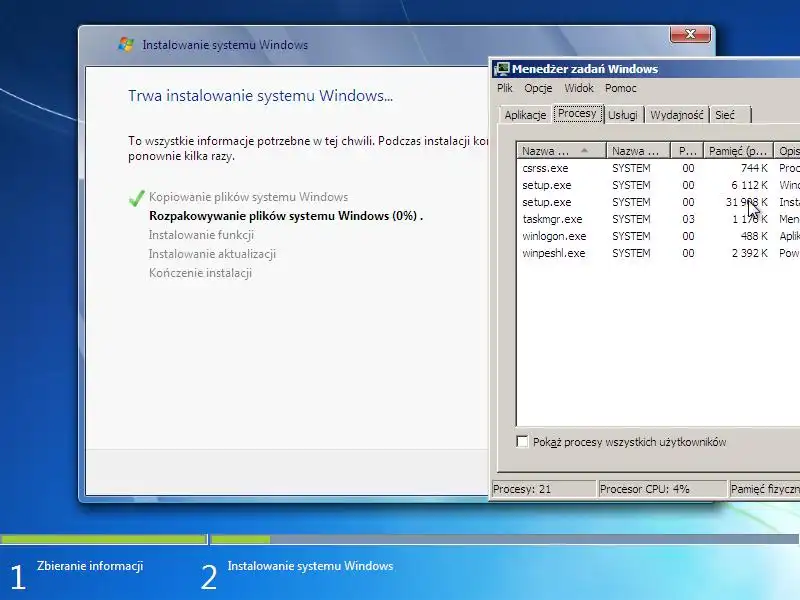Switch to the Aplikacje tab
800x600 pixels.
[x=525, y=115]
